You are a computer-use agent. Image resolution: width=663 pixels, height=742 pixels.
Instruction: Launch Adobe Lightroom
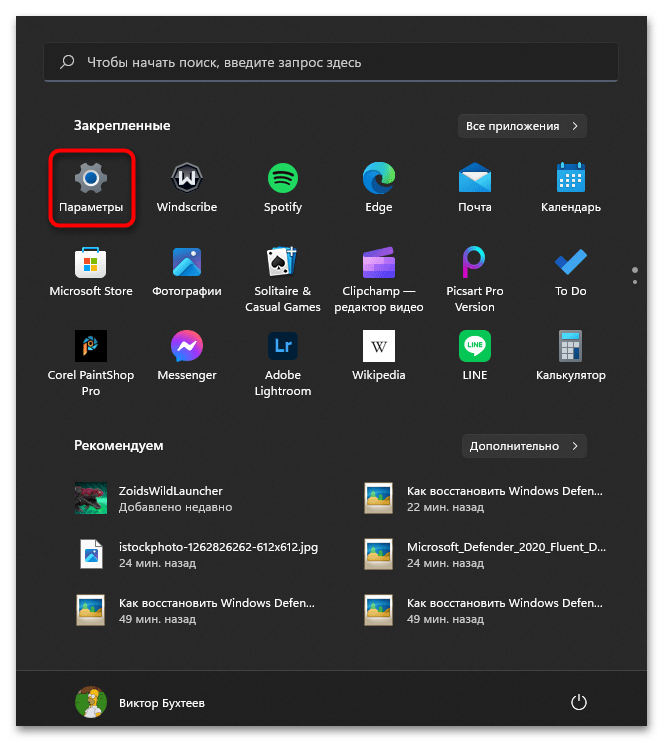click(283, 363)
